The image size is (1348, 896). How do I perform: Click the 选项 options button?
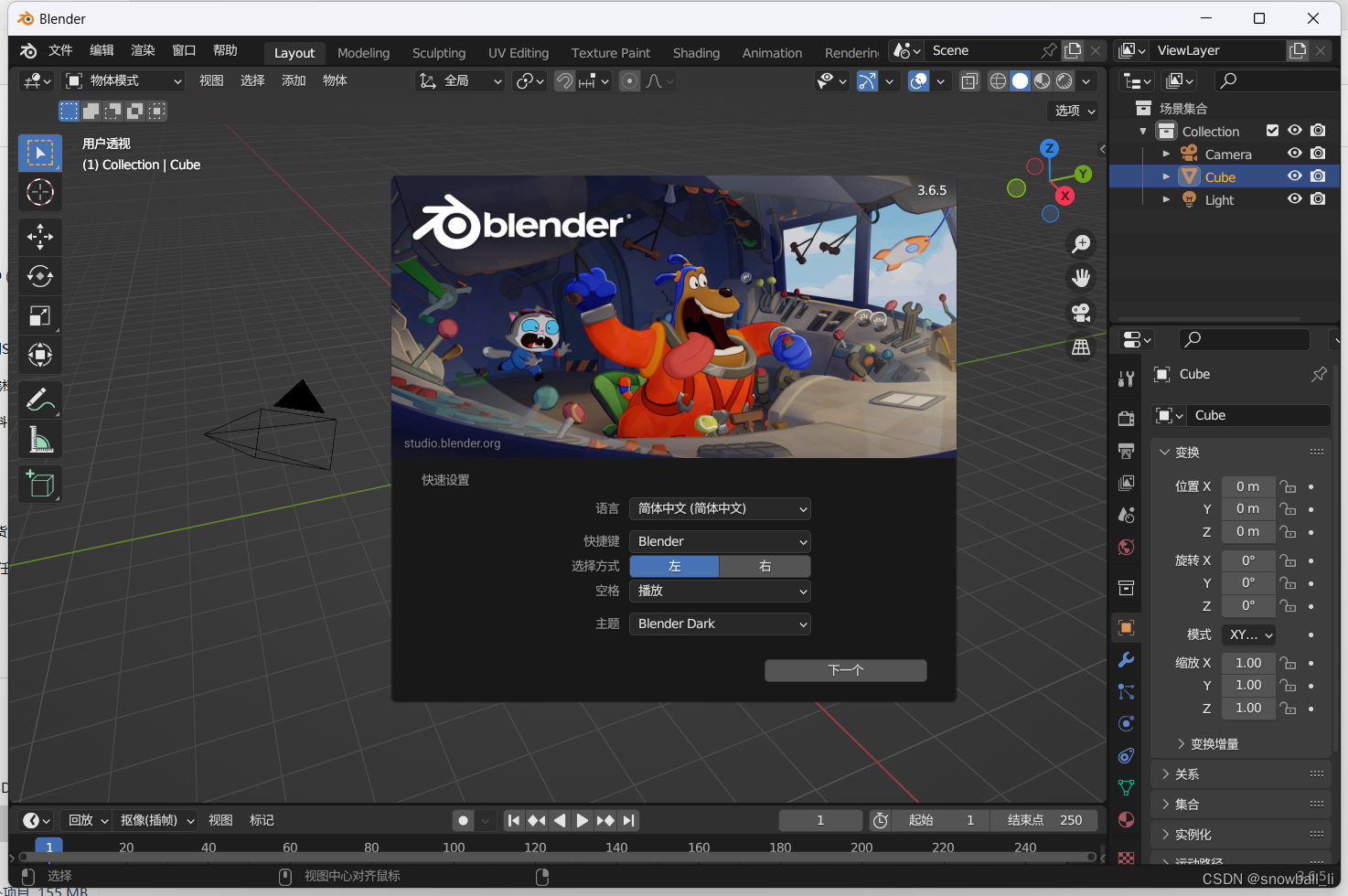click(x=1074, y=111)
